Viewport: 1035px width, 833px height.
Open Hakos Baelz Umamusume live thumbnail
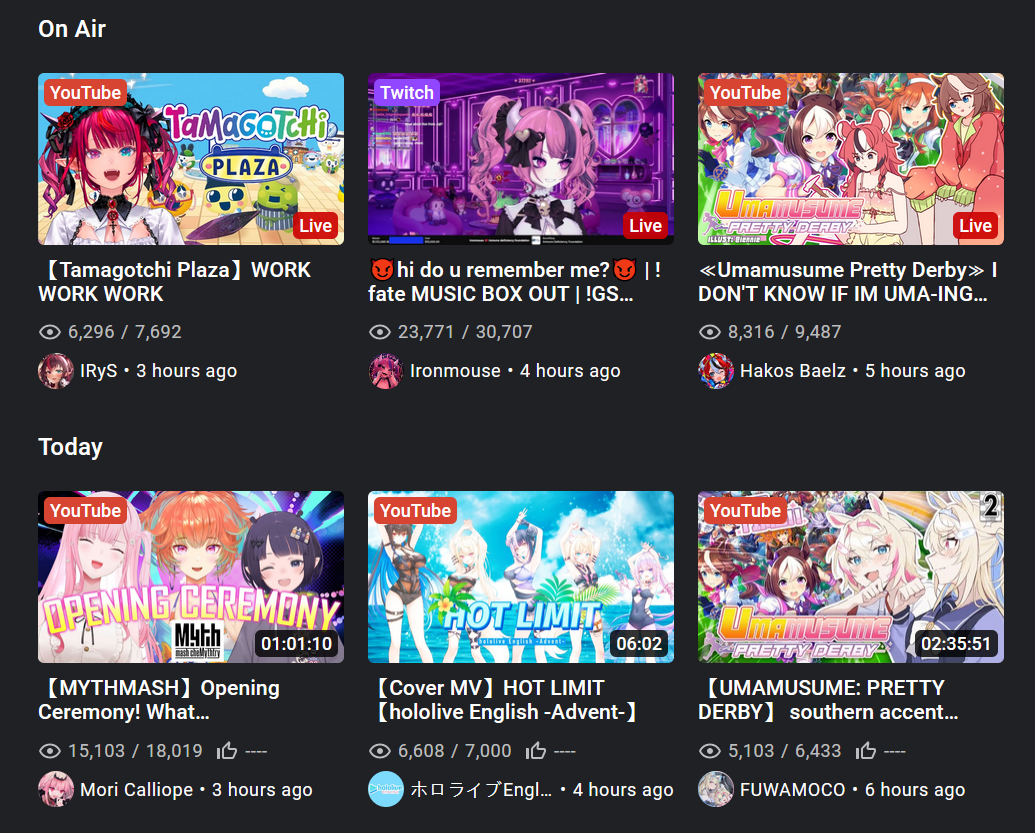pyautogui.click(x=851, y=159)
